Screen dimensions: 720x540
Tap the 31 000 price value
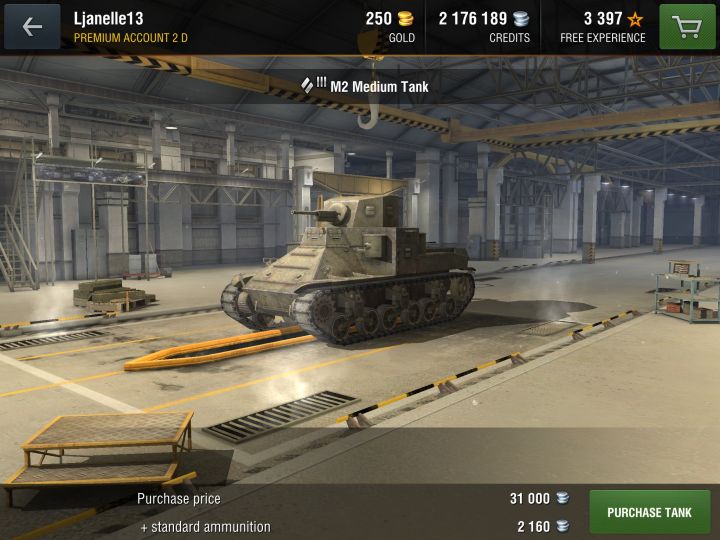(x=529, y=498)
